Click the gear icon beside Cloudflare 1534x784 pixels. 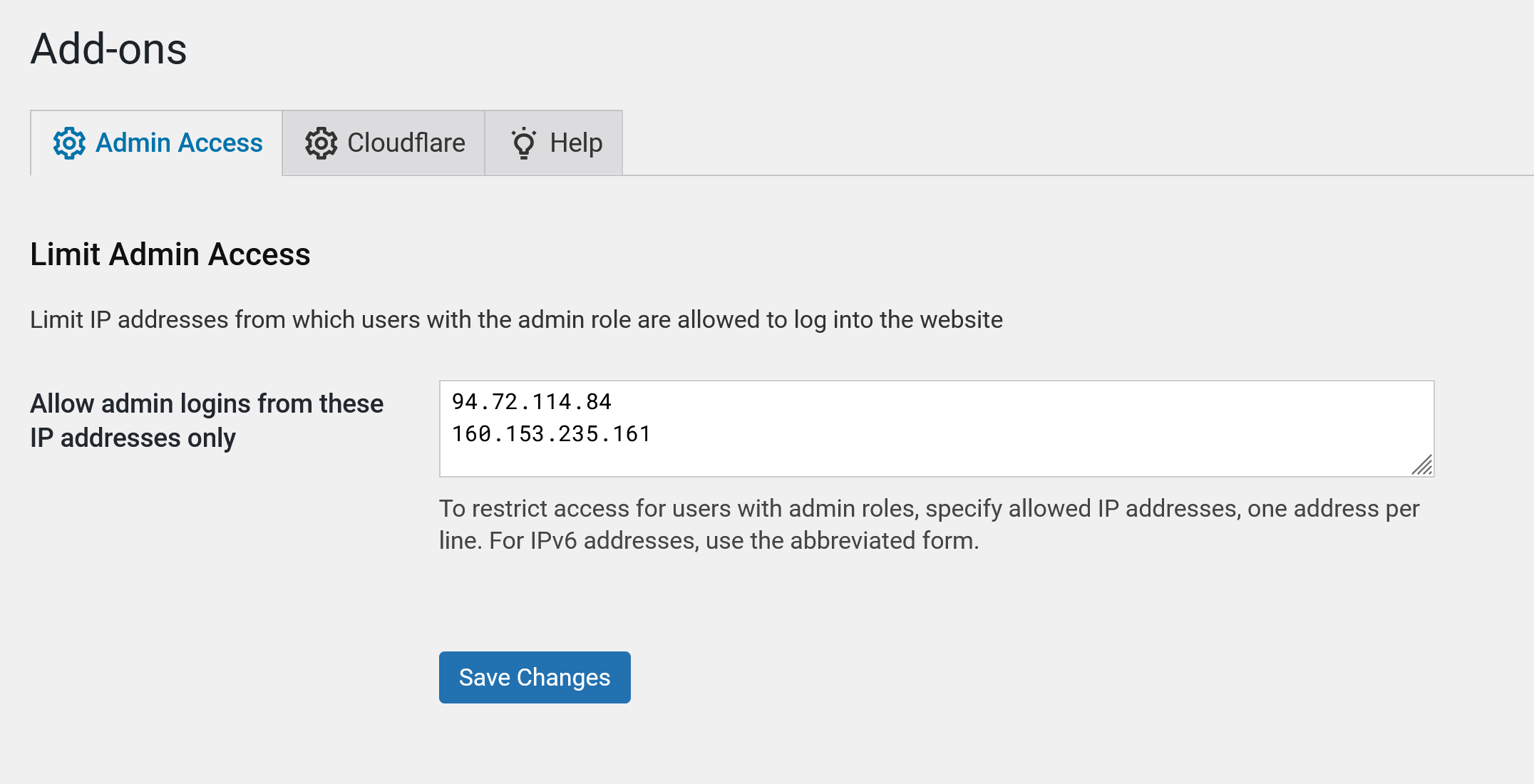point(321,143)
